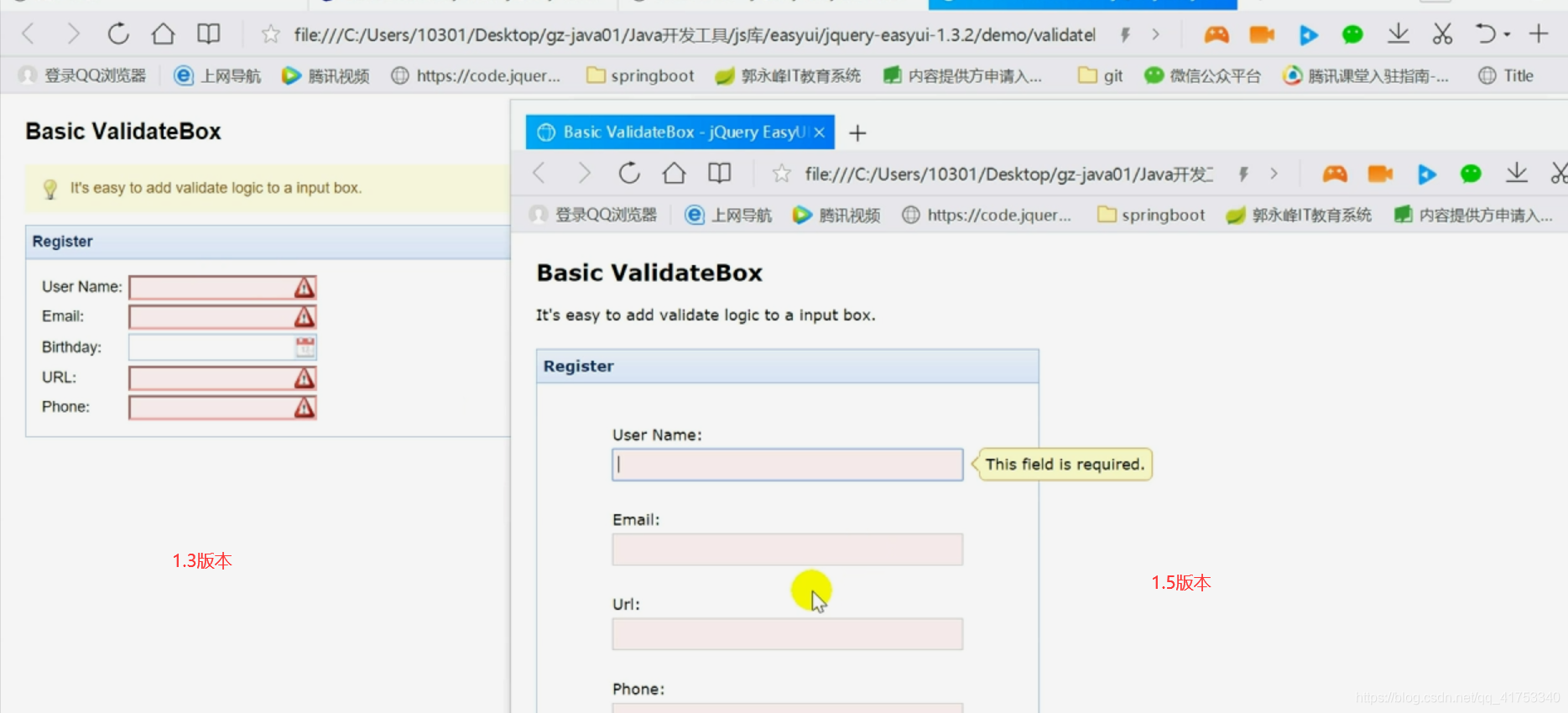Open downloads in the outer browser toolbar
The image size is (1568, 713).
point(1398,34)
